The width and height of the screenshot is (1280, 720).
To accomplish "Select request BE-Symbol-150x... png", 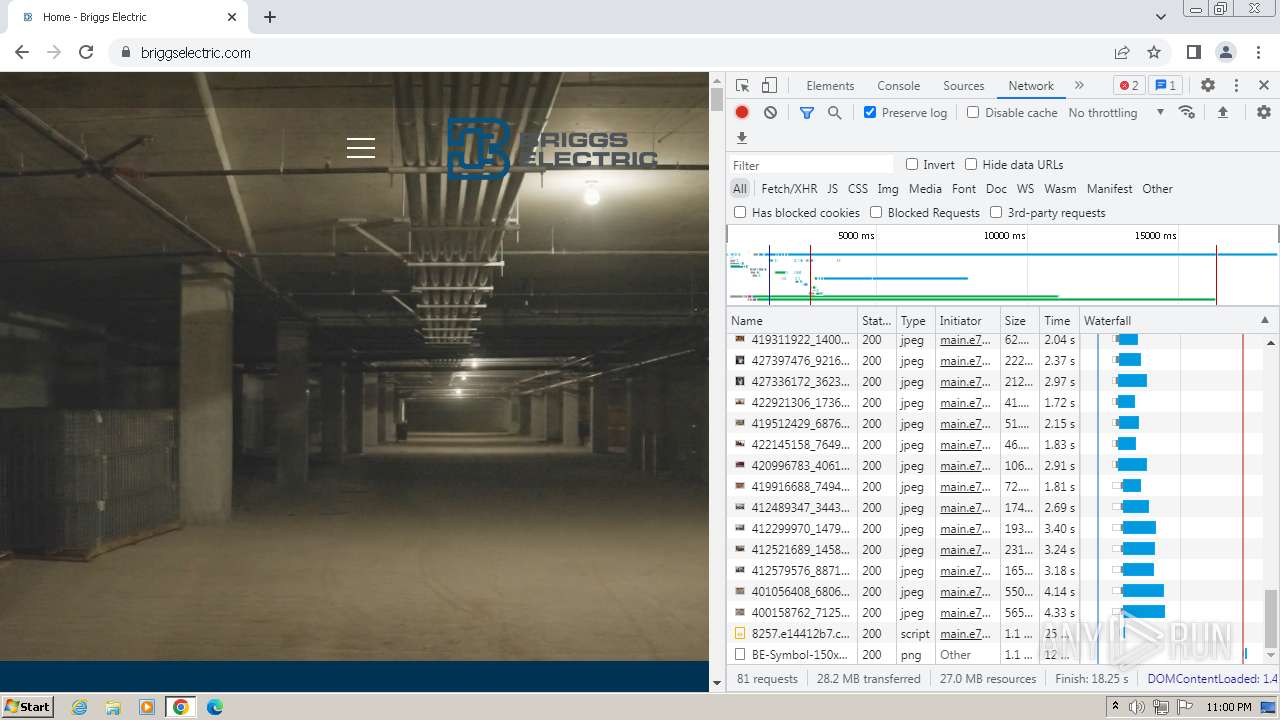I will pyautogui.click(x=800, y=654).
